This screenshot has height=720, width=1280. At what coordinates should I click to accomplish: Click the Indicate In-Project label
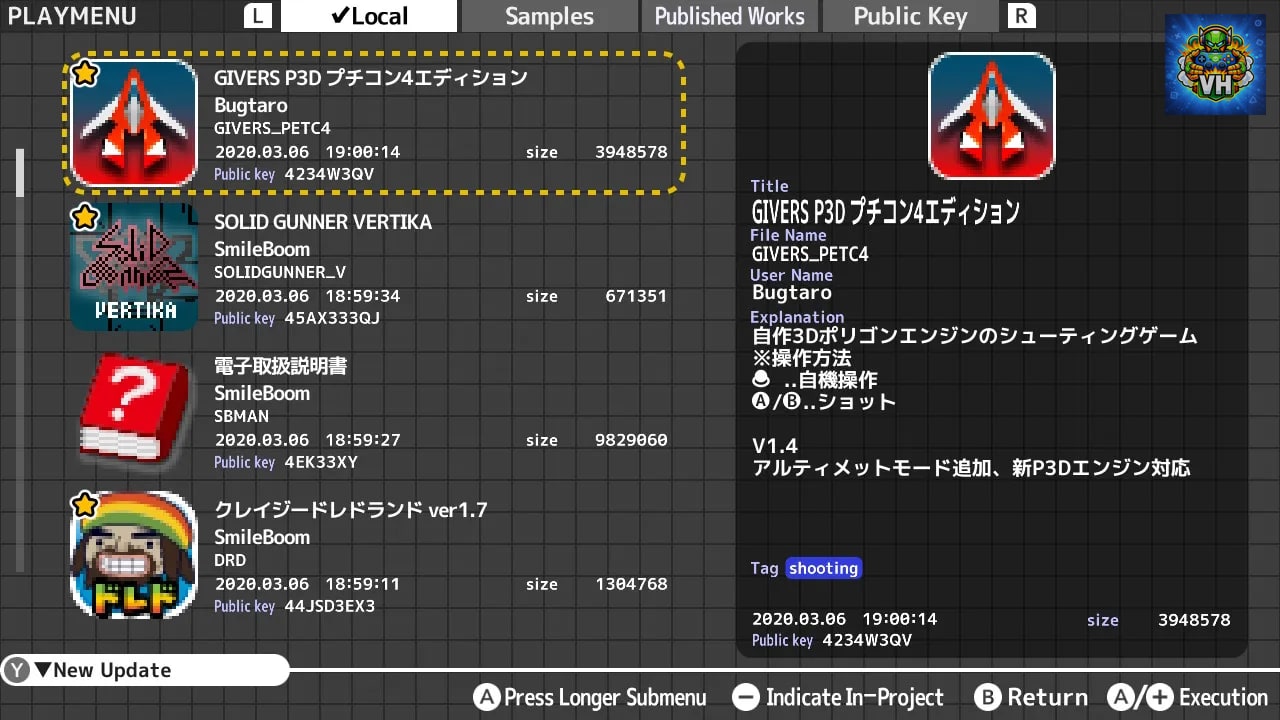[855, 697]
